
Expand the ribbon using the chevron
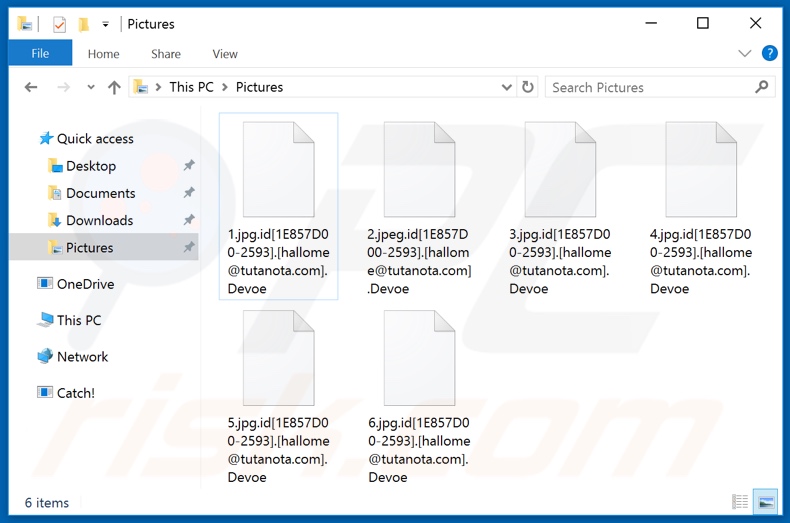(x=744, y=53)
